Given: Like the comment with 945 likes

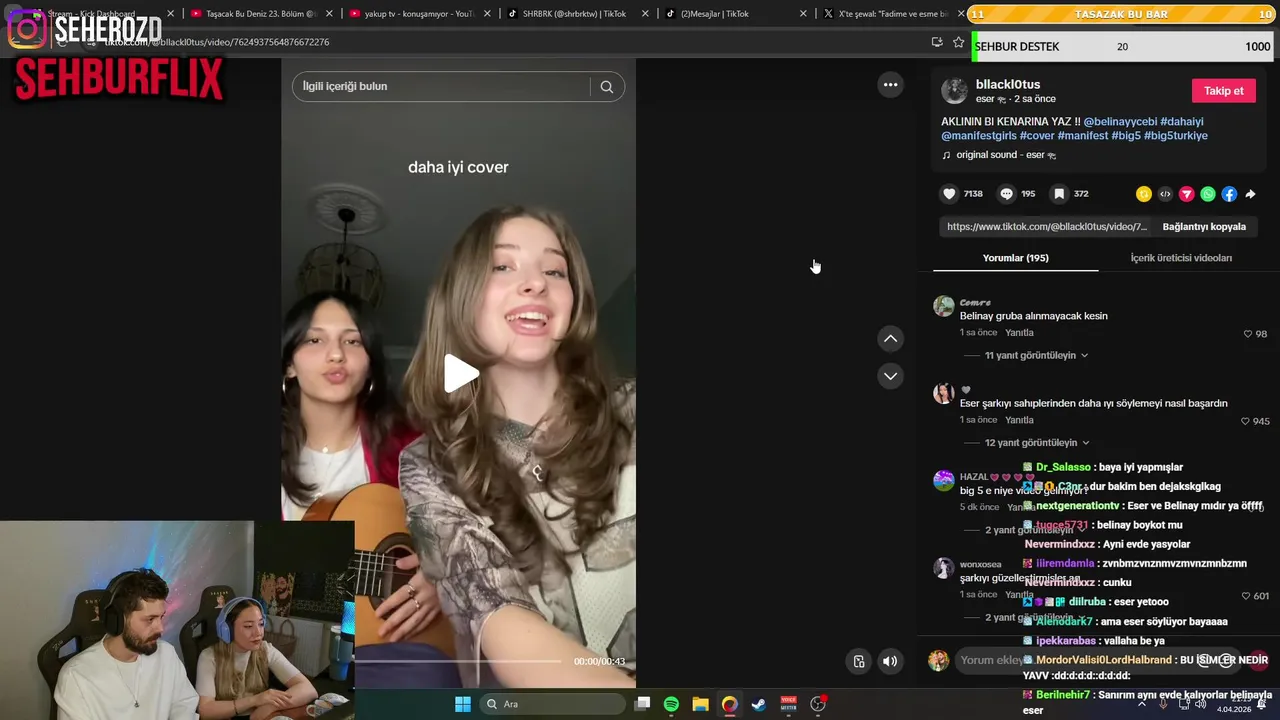Looking at the screenshot, I should (1245, 421).
